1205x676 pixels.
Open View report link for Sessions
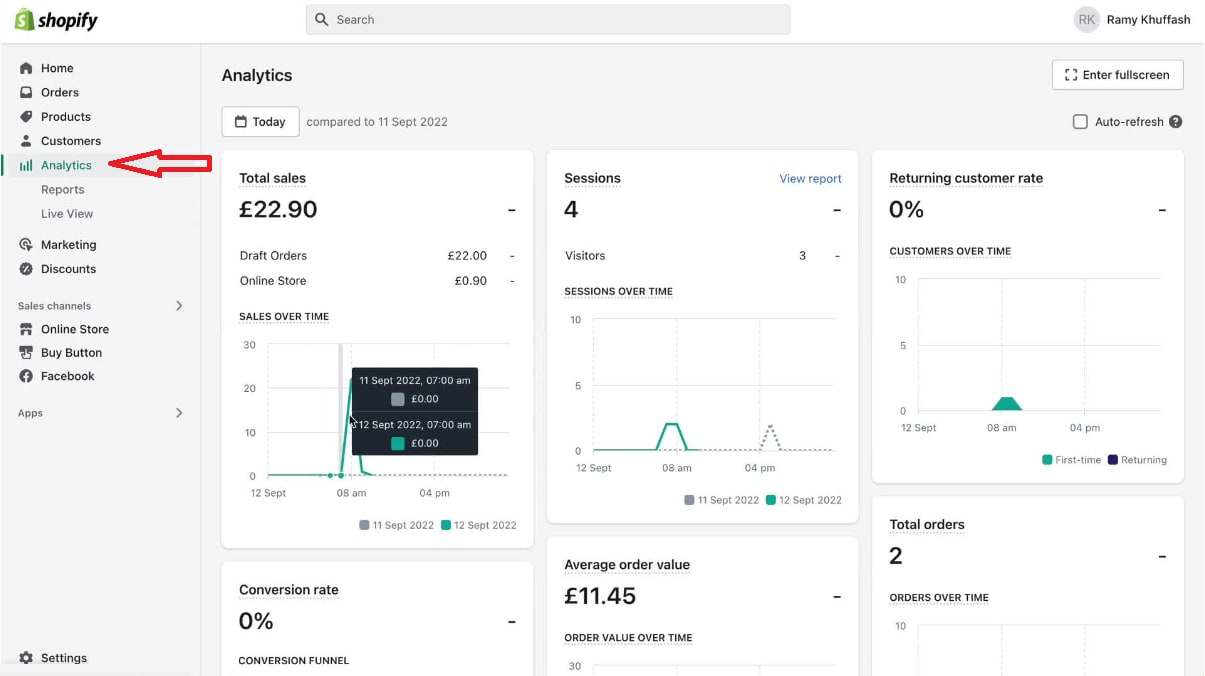[x=810, y=179]
